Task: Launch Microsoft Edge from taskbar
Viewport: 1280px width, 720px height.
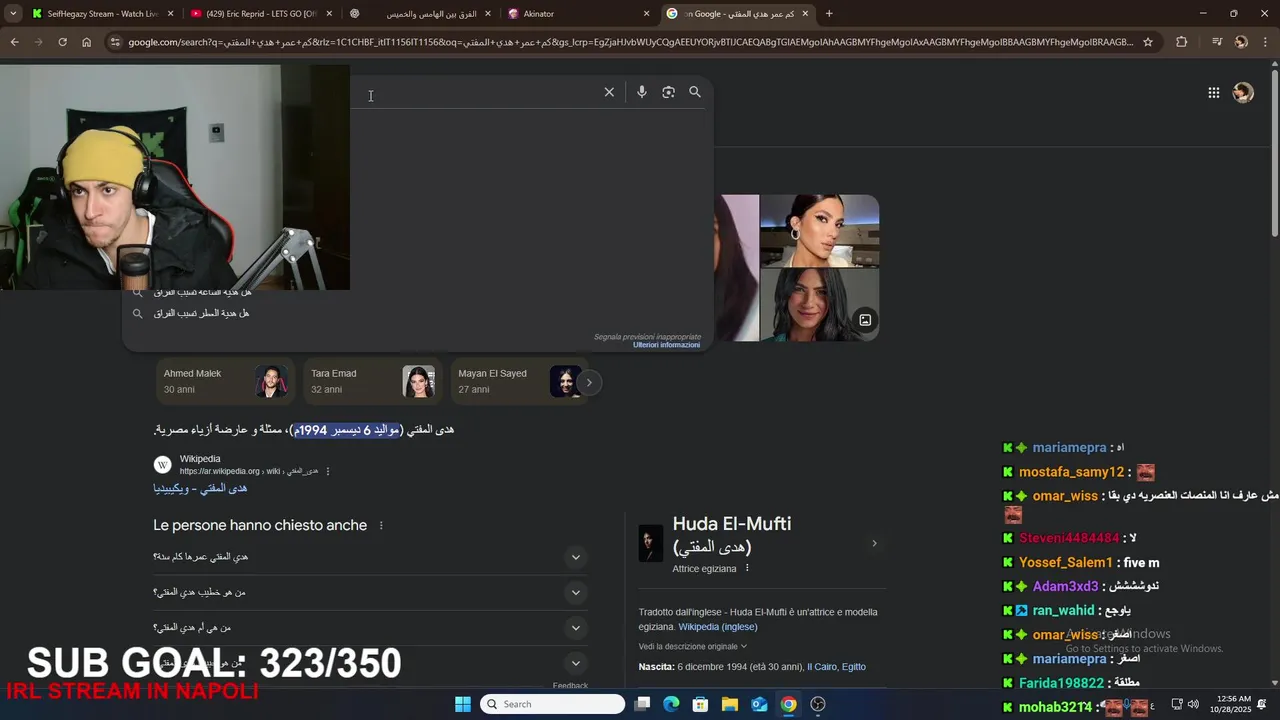Action: tap(671, 704)
